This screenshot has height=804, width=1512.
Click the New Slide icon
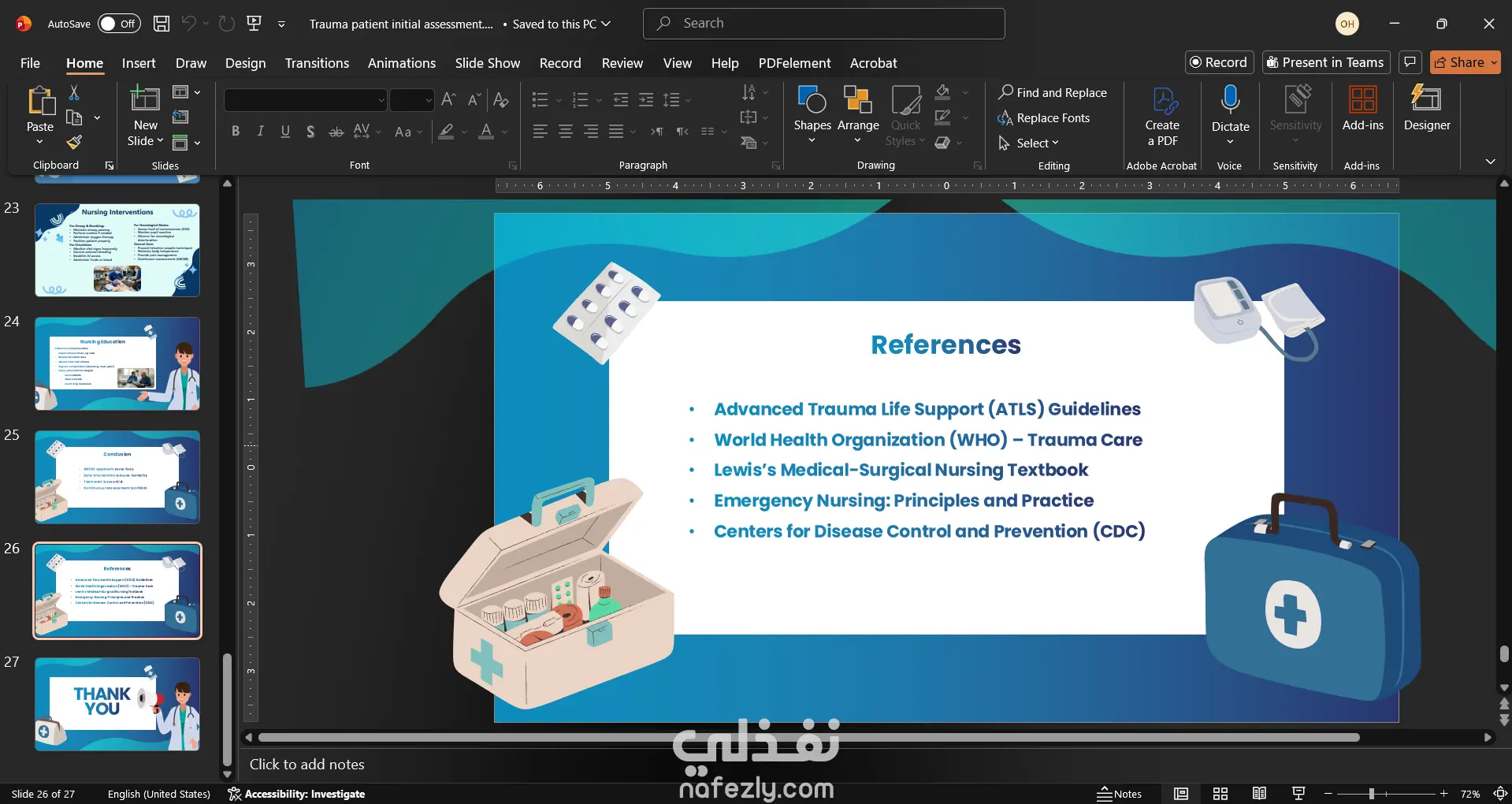145,100
